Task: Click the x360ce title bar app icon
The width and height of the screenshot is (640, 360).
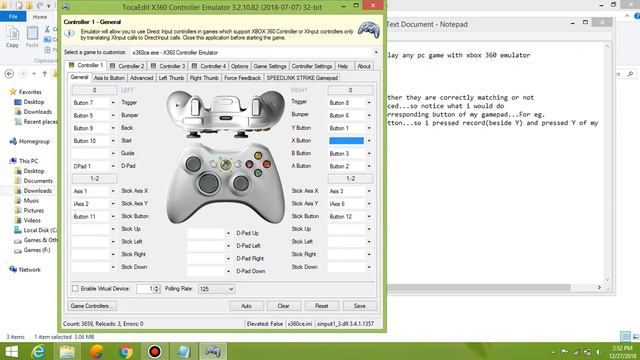Action: (66, 7)
